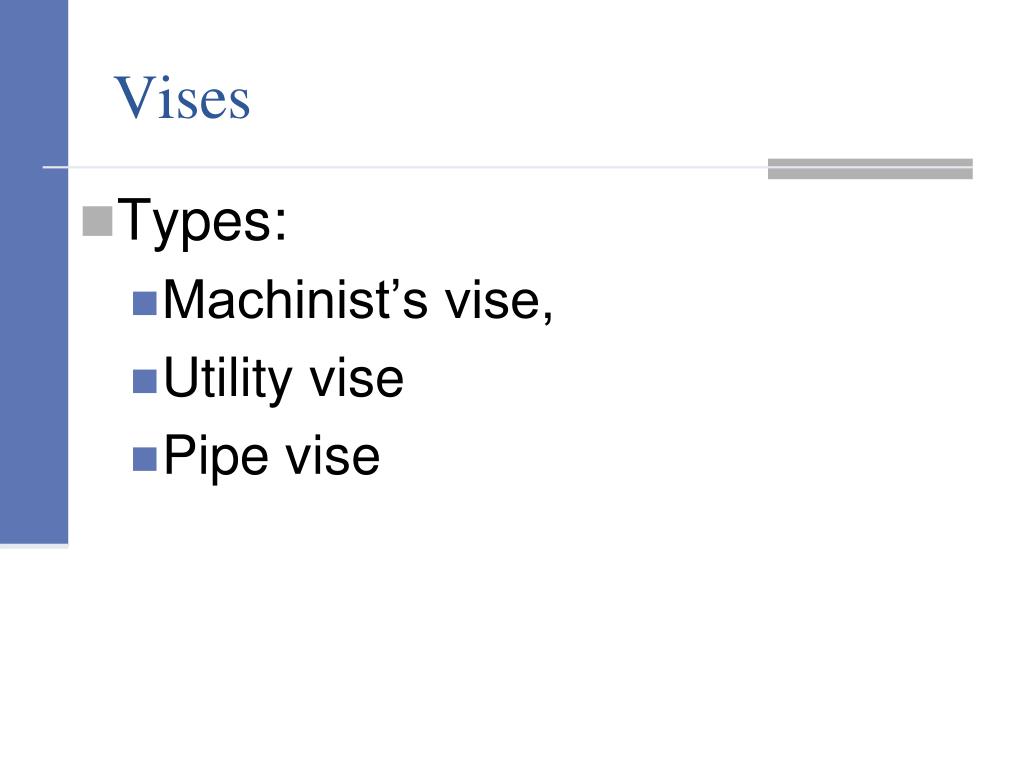Select the gray double bar decoration at right

pos(870,168)
